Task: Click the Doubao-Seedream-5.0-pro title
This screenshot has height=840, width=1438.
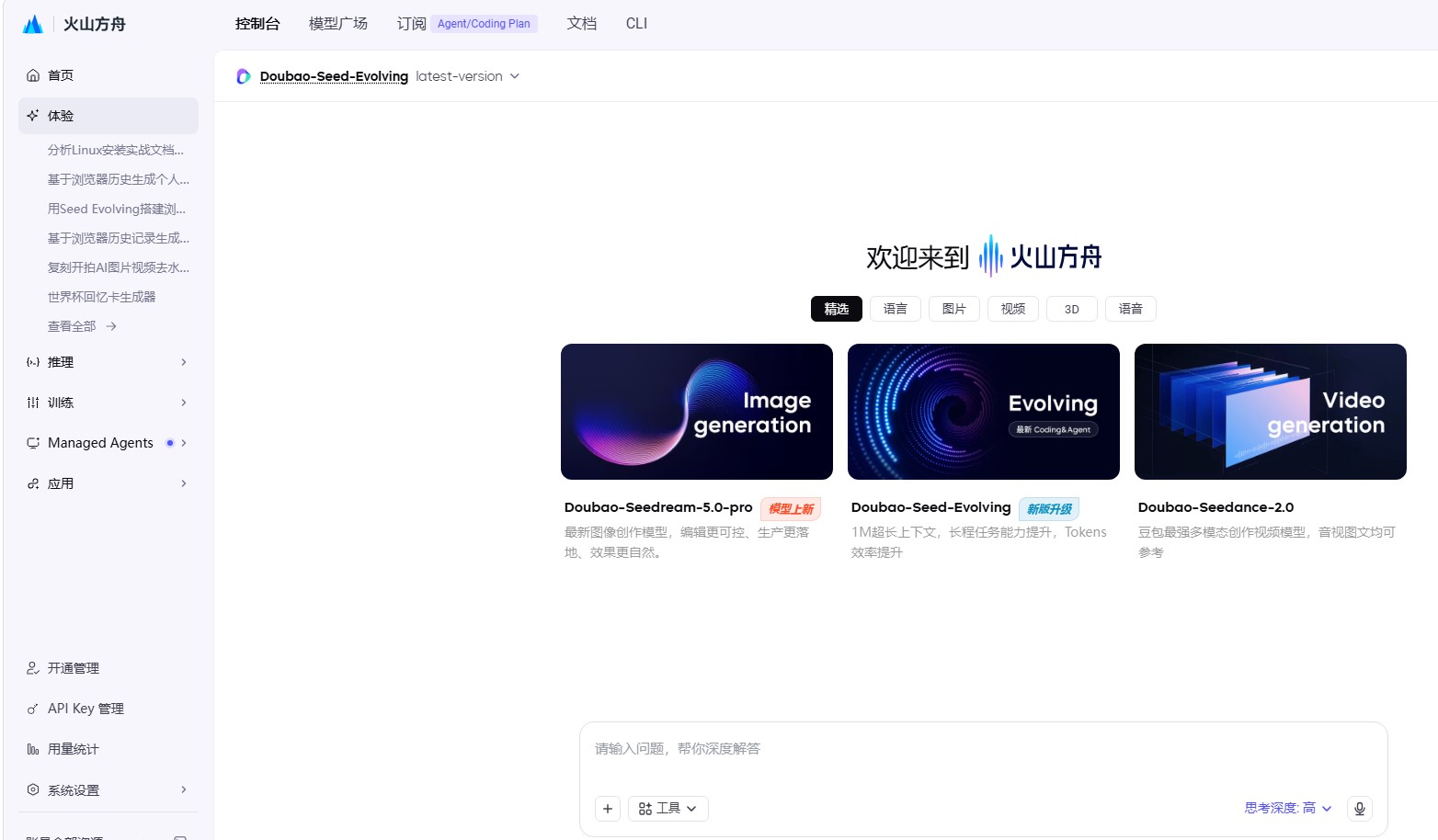Action: coord(658,507)
